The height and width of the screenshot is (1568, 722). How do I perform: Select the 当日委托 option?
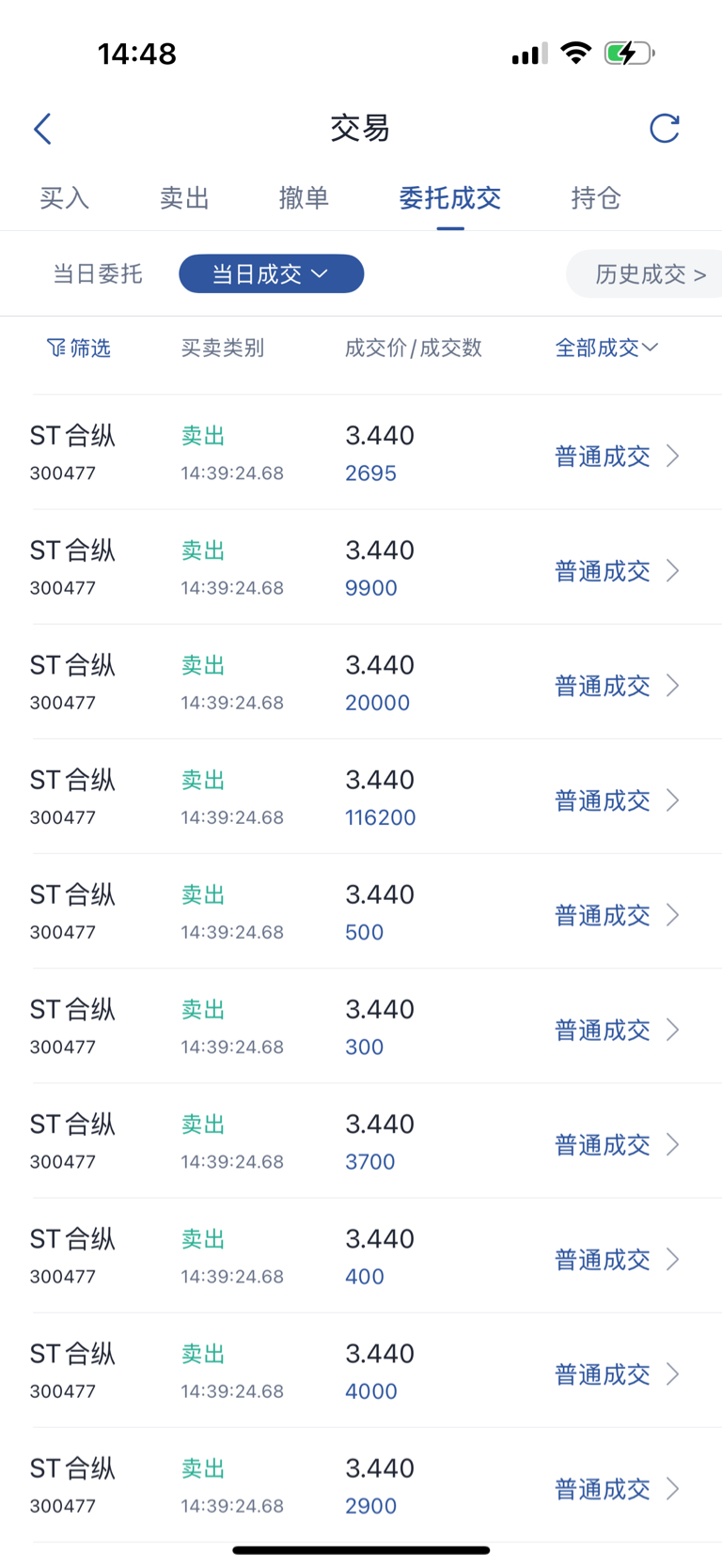coord(98,274)
